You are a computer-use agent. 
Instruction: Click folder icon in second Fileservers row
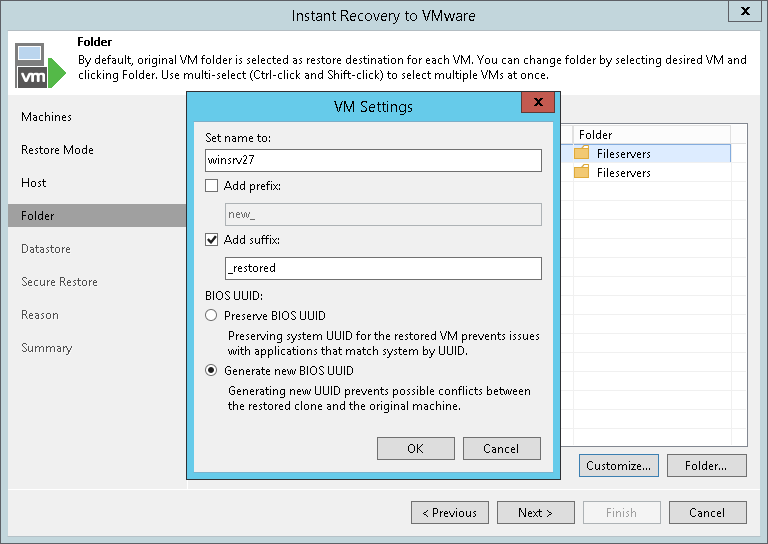pos(582,173)
